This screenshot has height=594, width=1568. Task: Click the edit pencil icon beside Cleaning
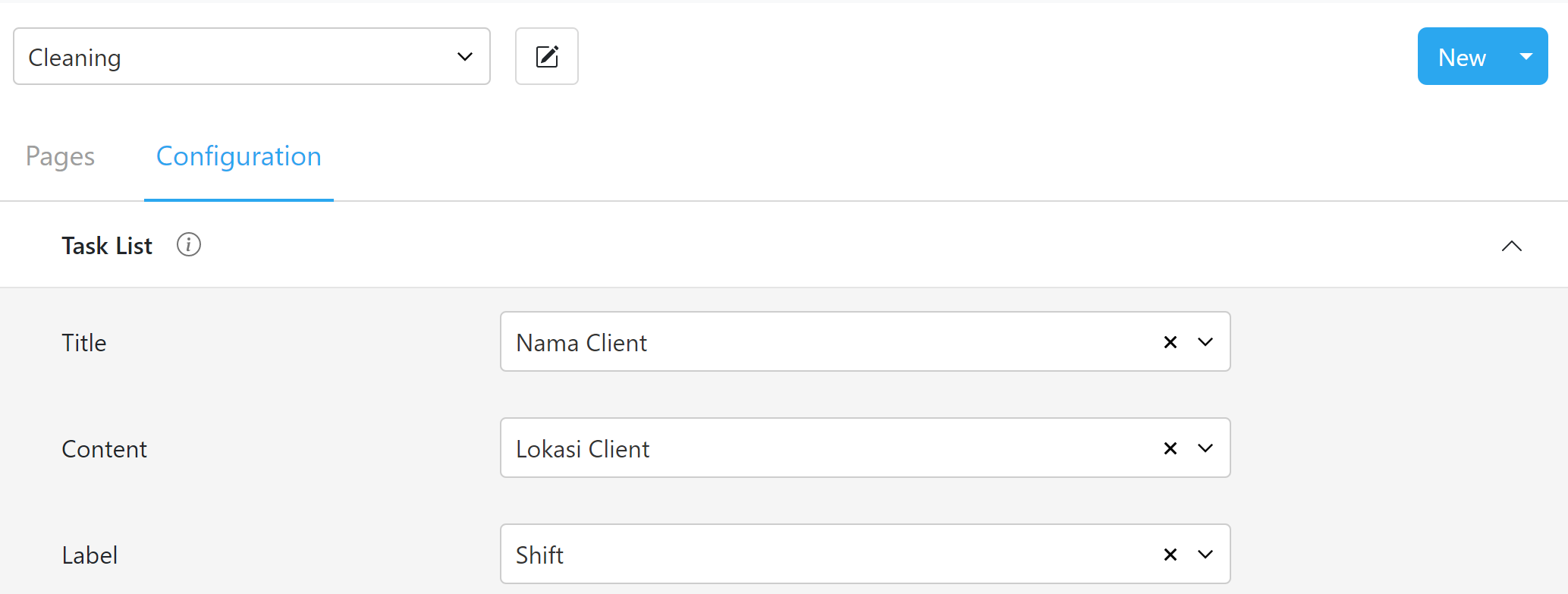(x=546, y=56)
